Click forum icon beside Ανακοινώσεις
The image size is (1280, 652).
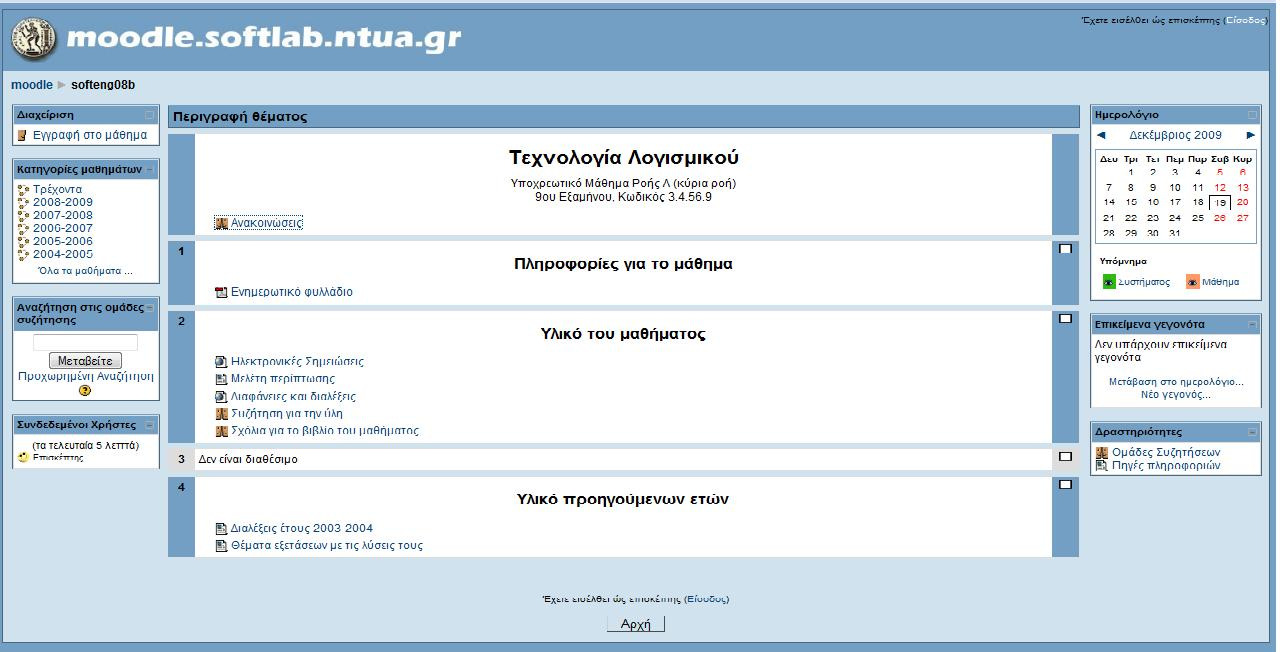(222, 223)
